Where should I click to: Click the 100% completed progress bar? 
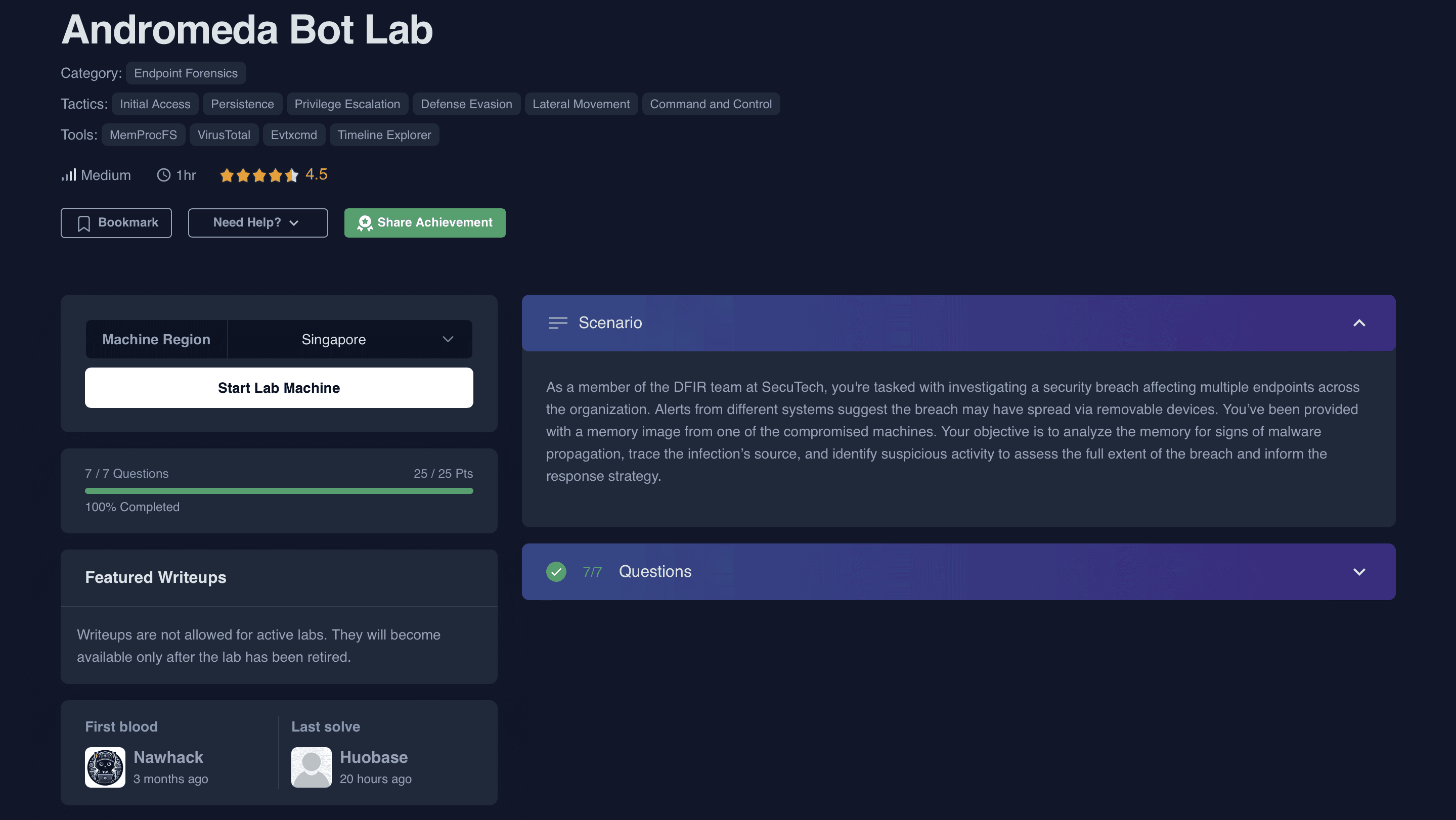click(x=279, y=490)
